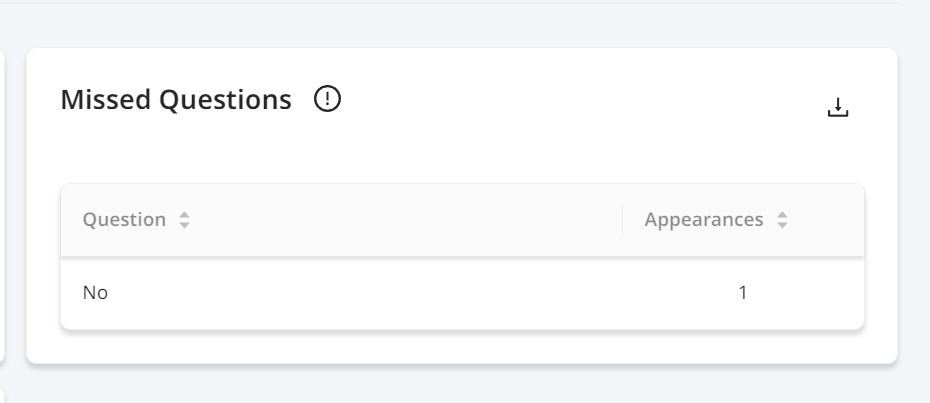Click the info icon beside Missed Questions
Viewport: 930px width, 403px height.
[x=327, y=99]
